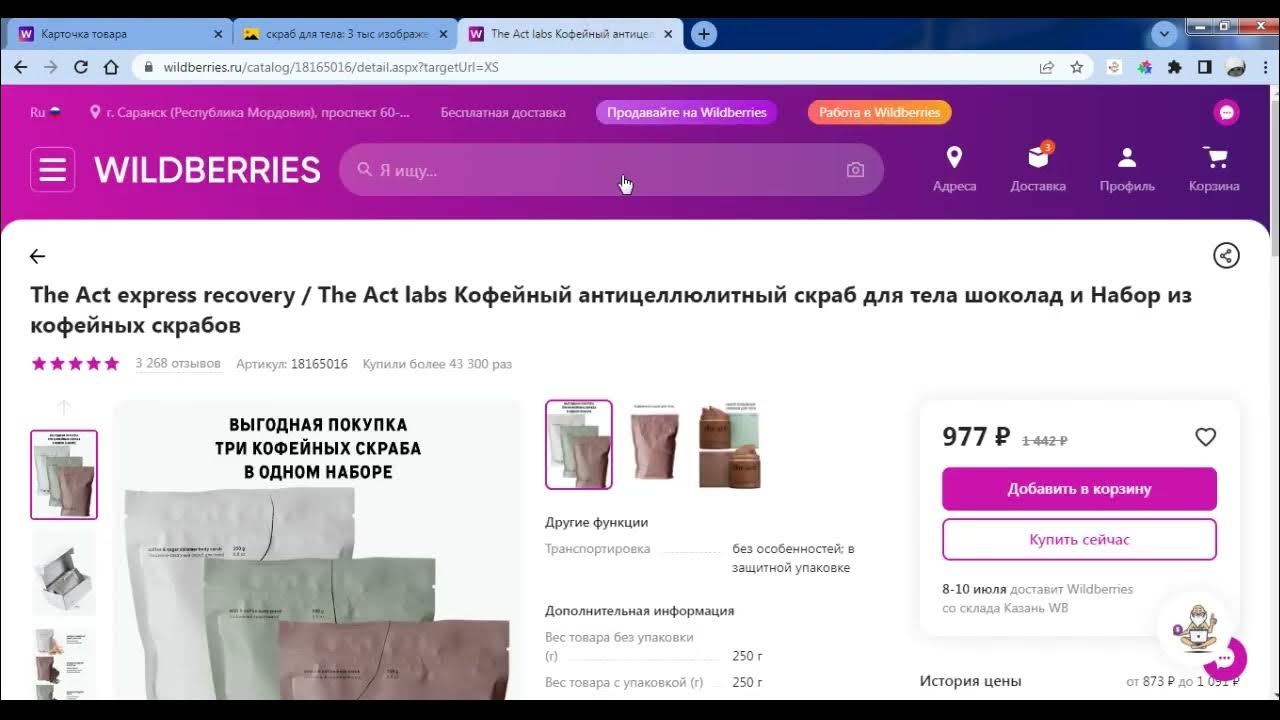The image size is (1280, 720).
Task: Click the WILDBERRIES logo
Action: [207, 170]
